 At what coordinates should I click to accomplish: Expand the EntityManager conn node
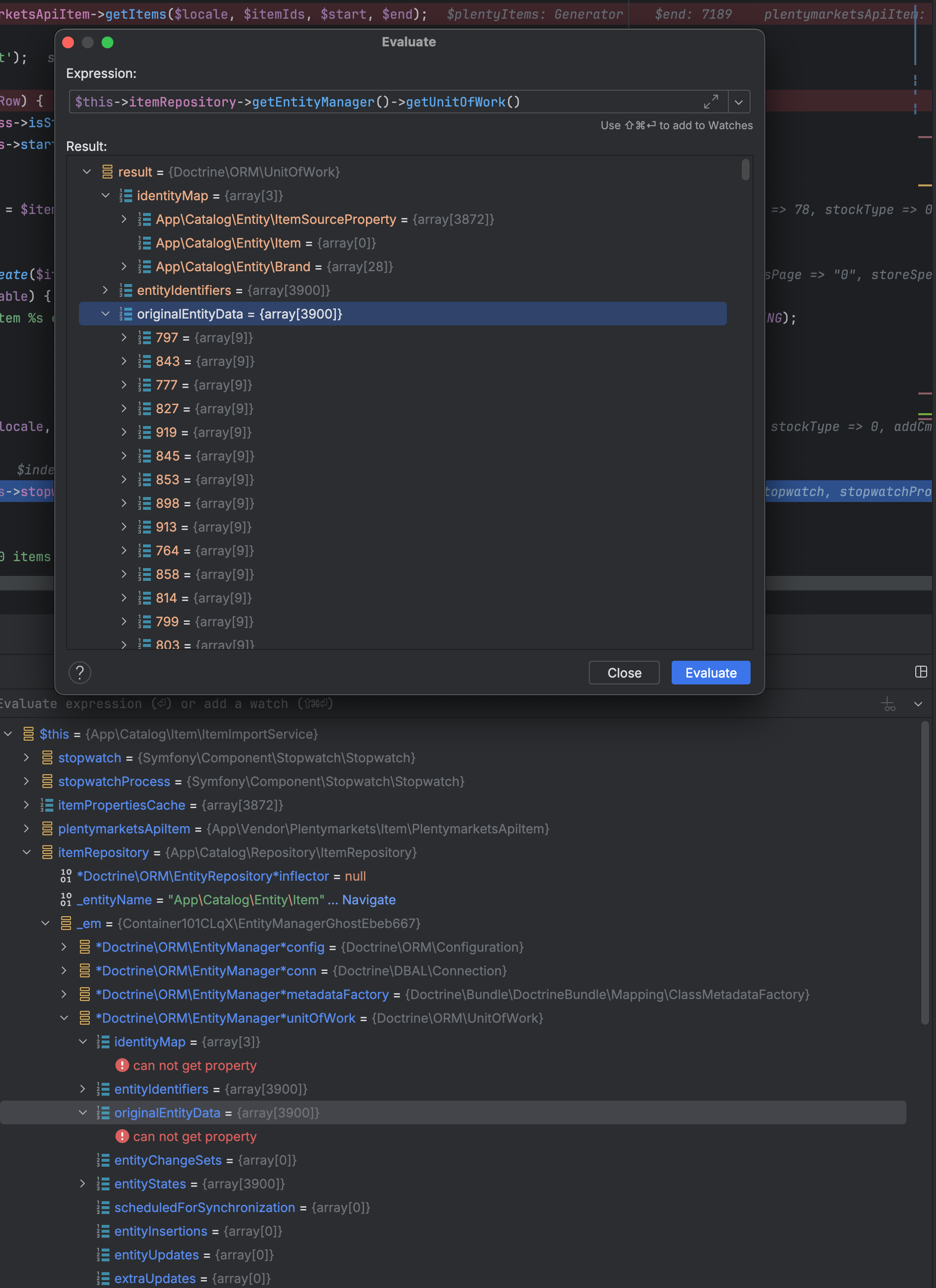coord(64,970)
